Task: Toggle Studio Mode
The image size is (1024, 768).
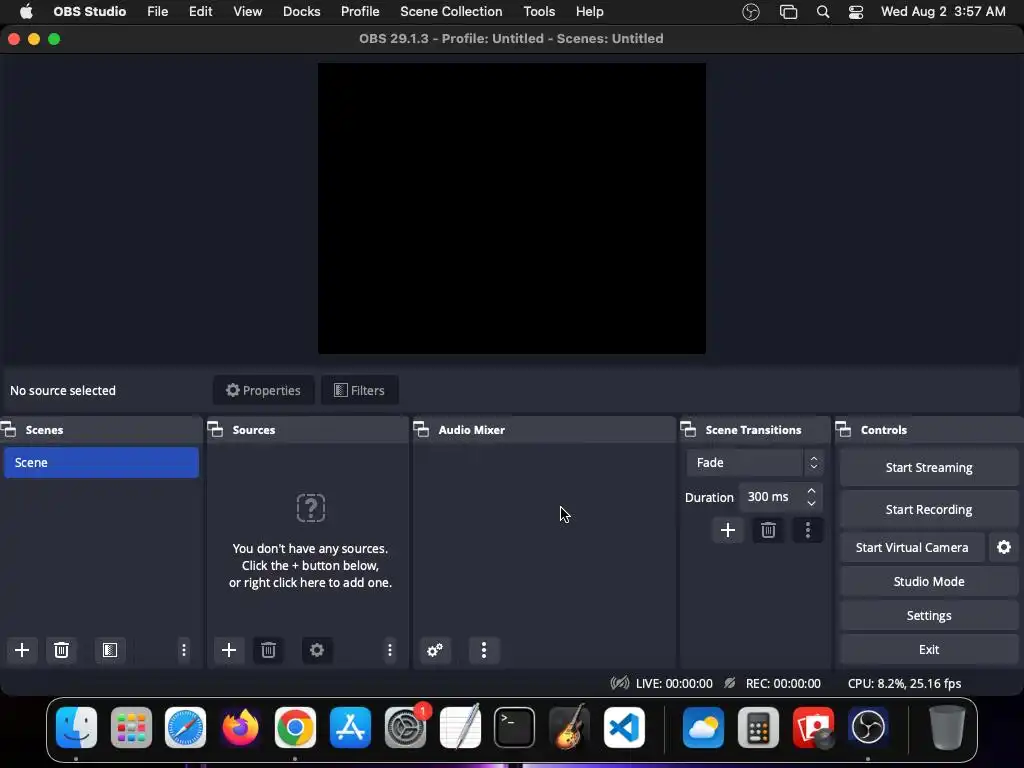Action: (x=929, y=581)
